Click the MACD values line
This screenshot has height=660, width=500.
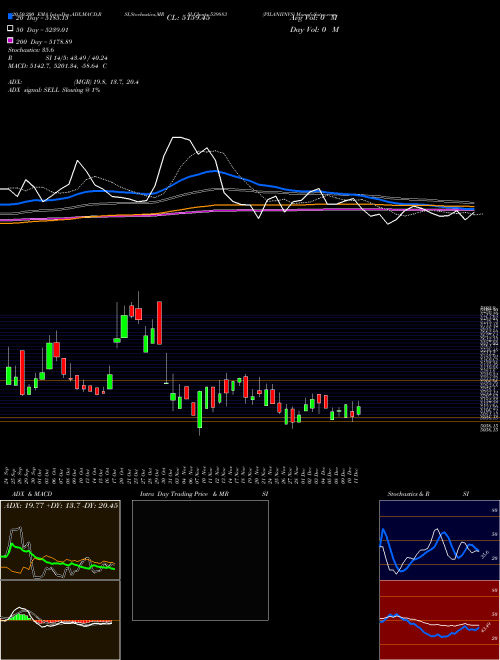click(57, 66)
